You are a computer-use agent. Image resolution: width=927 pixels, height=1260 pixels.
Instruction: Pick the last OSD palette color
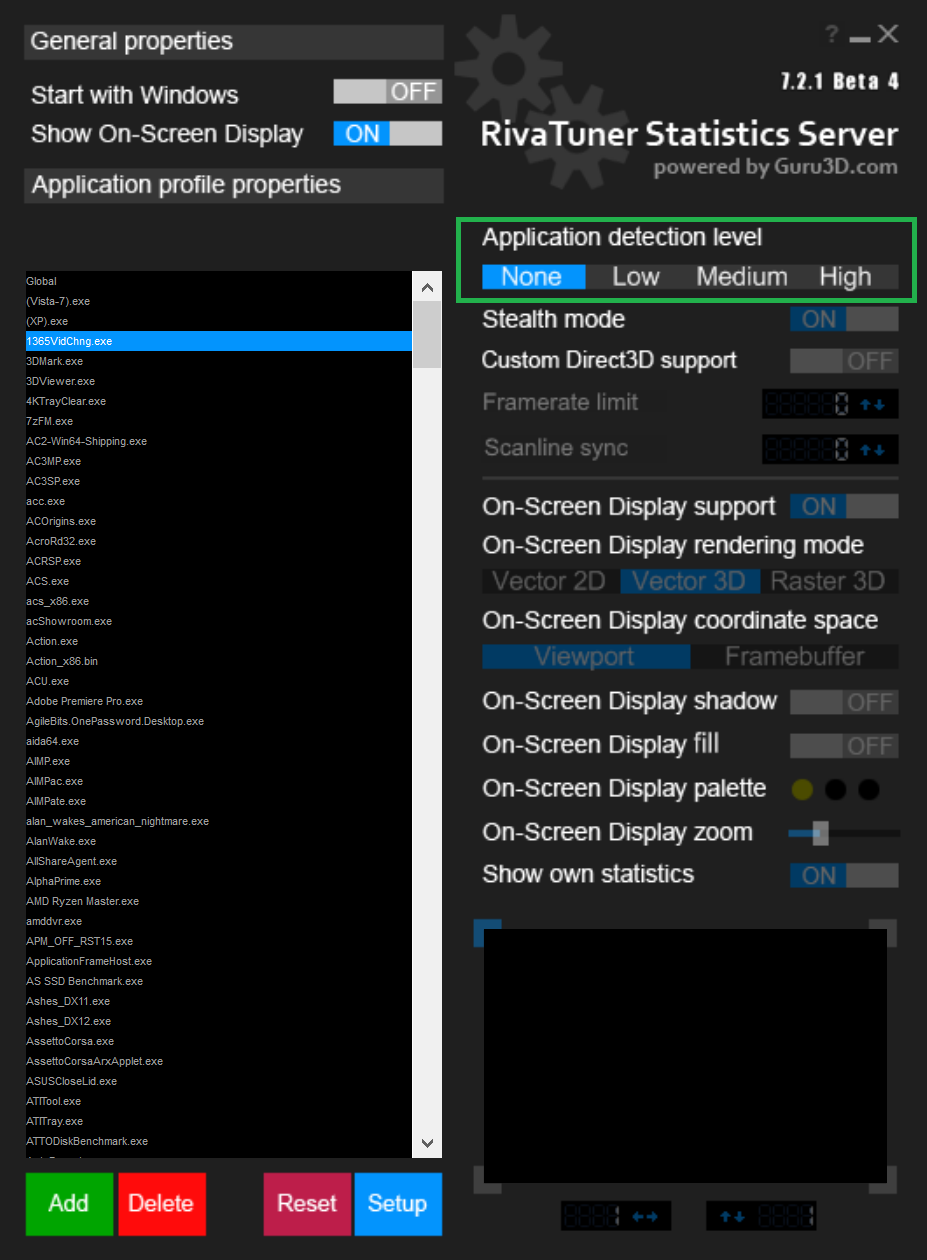tap(869, 790)
